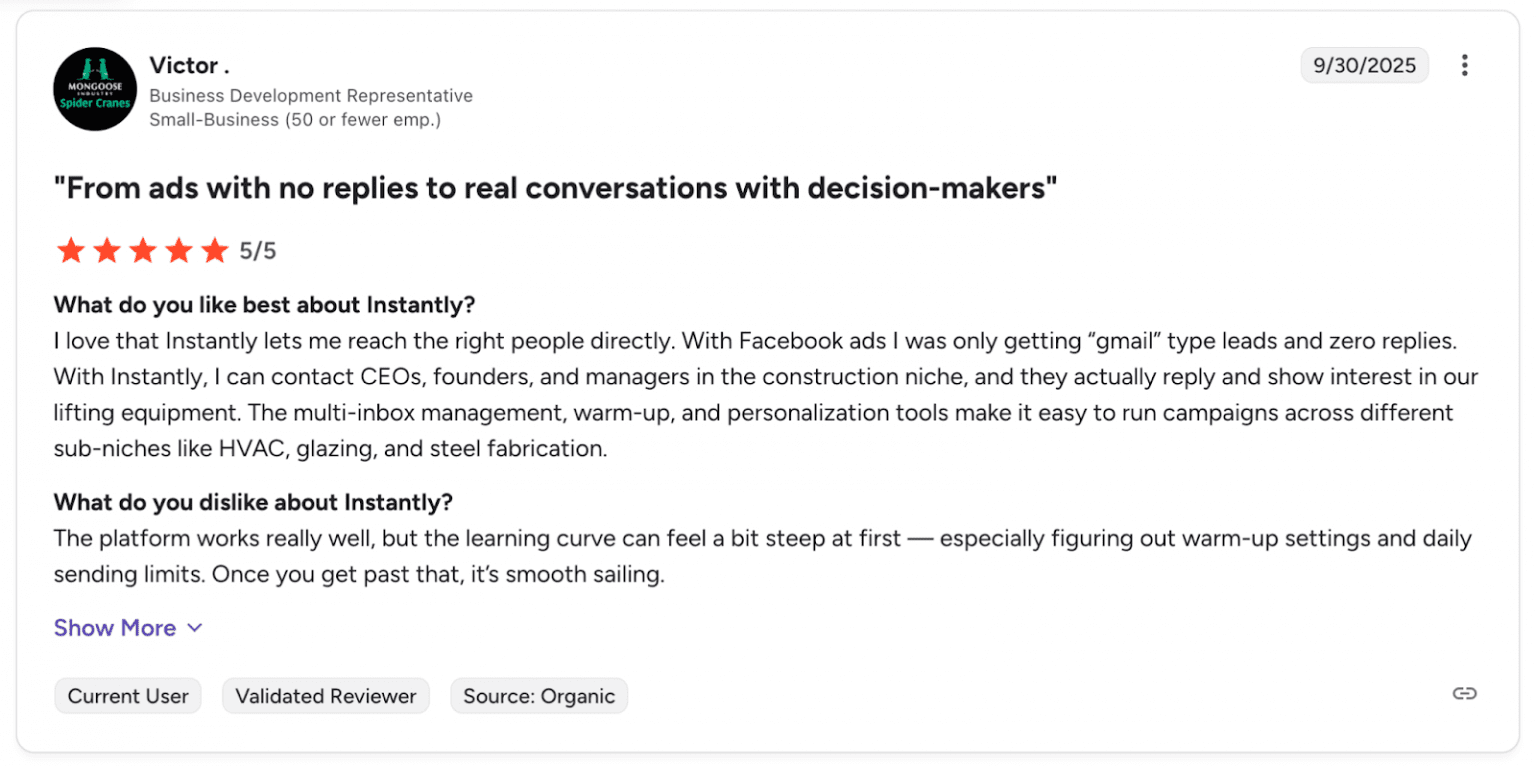Click the third red rating star

[142, 250]
